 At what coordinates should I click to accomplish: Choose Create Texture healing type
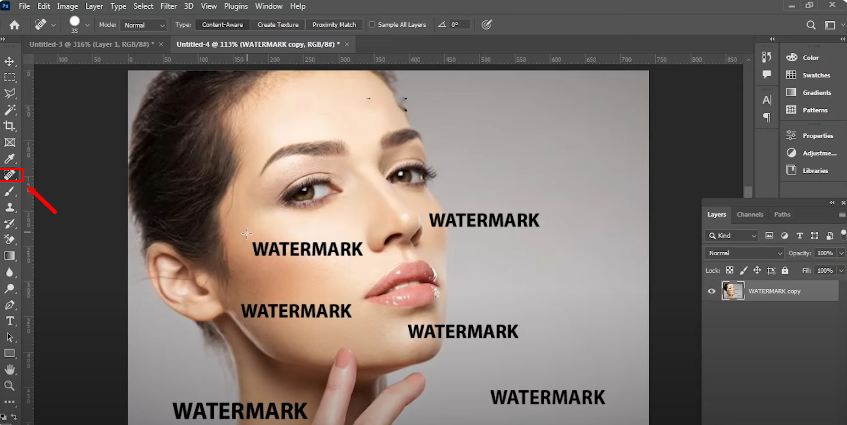278,25
